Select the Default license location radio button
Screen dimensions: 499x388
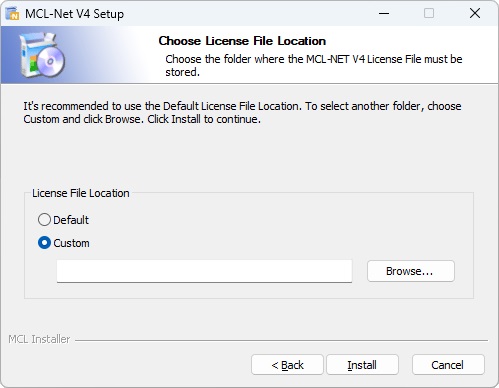[44, 220]
